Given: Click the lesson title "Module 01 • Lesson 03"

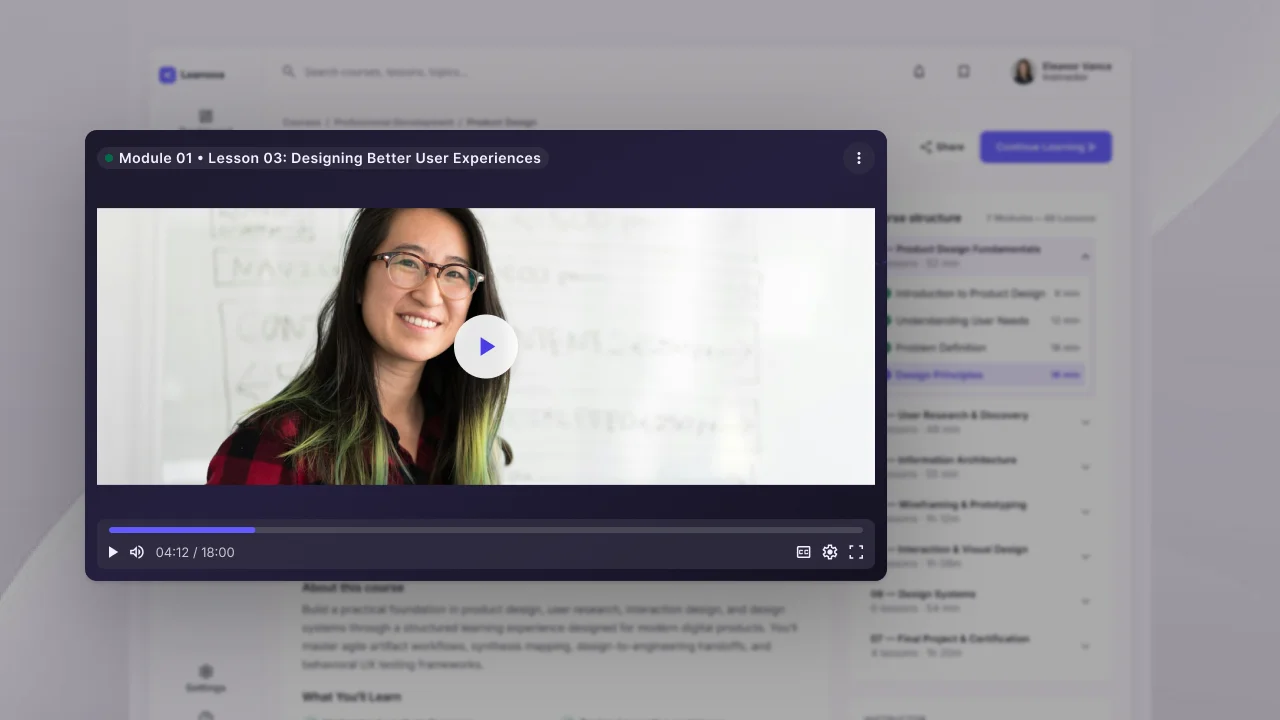Looking at the screenshot, I should (x=330, y=158).
